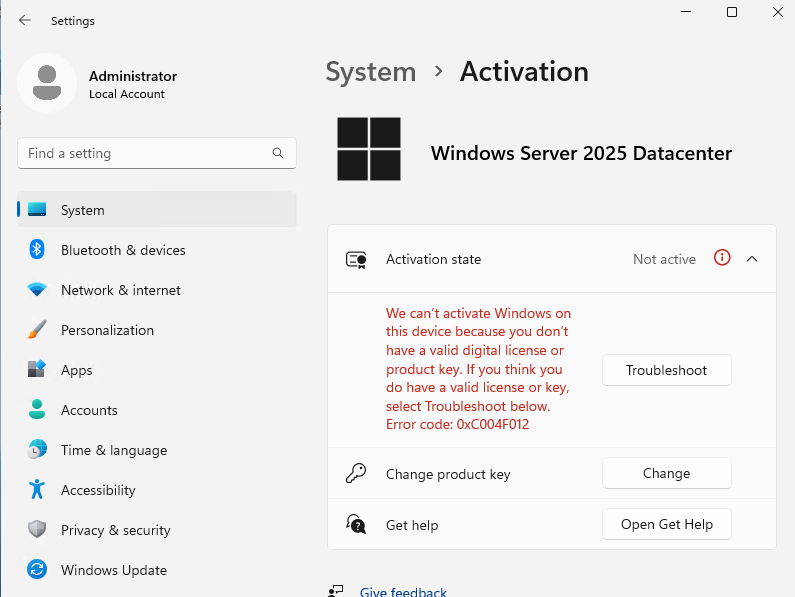Open Windows Update settings

(x=157, y=570)
